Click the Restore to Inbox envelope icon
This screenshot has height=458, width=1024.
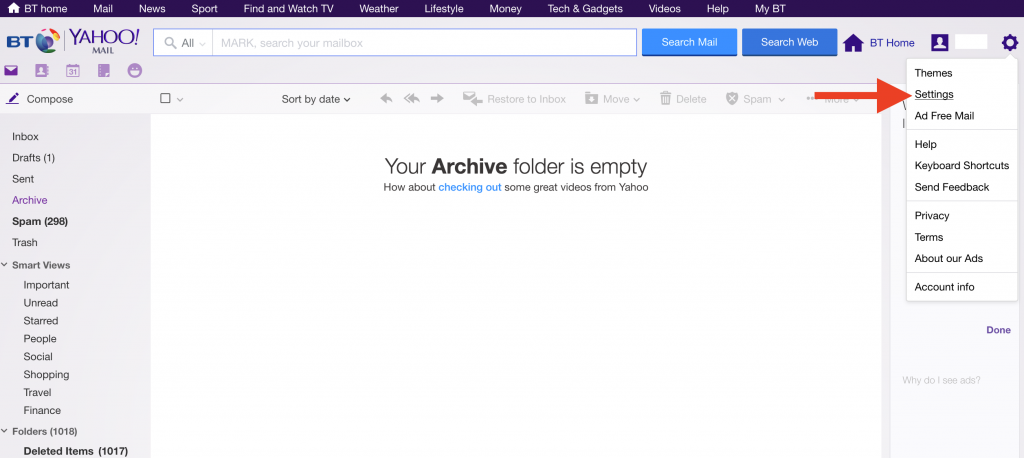tap(472, 99)
